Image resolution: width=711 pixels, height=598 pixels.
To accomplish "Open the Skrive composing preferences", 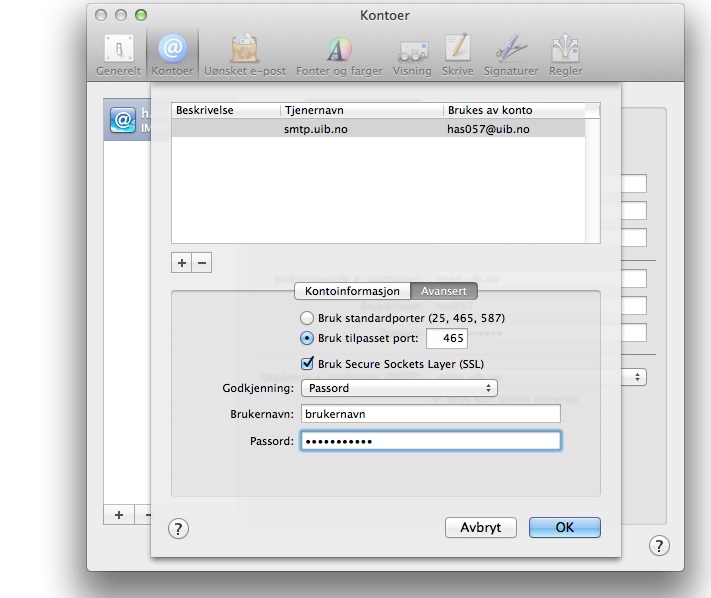I will 457,54.
